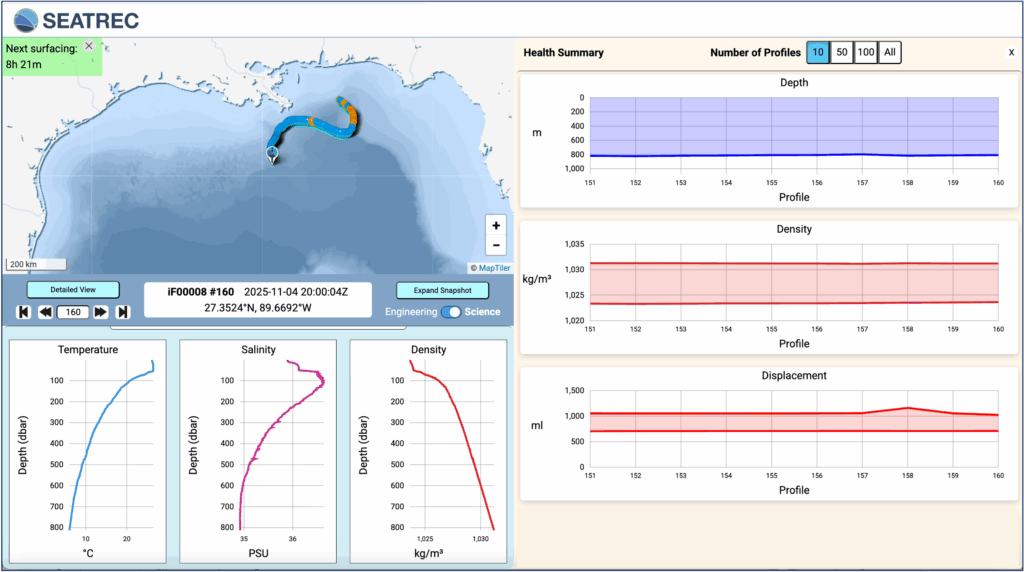This screenshot has width=1024, height=572.
Task: Click the Expand Snapshot button
Action: coord(441,290)
